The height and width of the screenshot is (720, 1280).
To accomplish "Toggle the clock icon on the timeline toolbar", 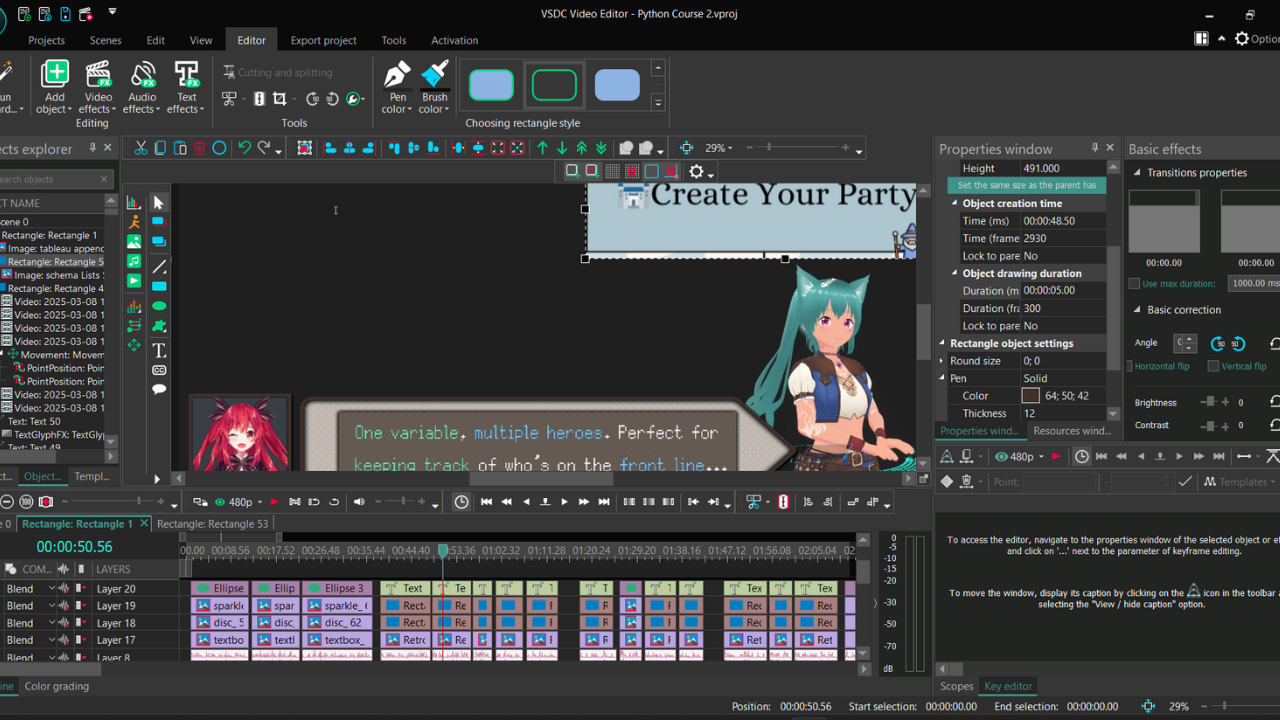I will click(x=461, y=502).
